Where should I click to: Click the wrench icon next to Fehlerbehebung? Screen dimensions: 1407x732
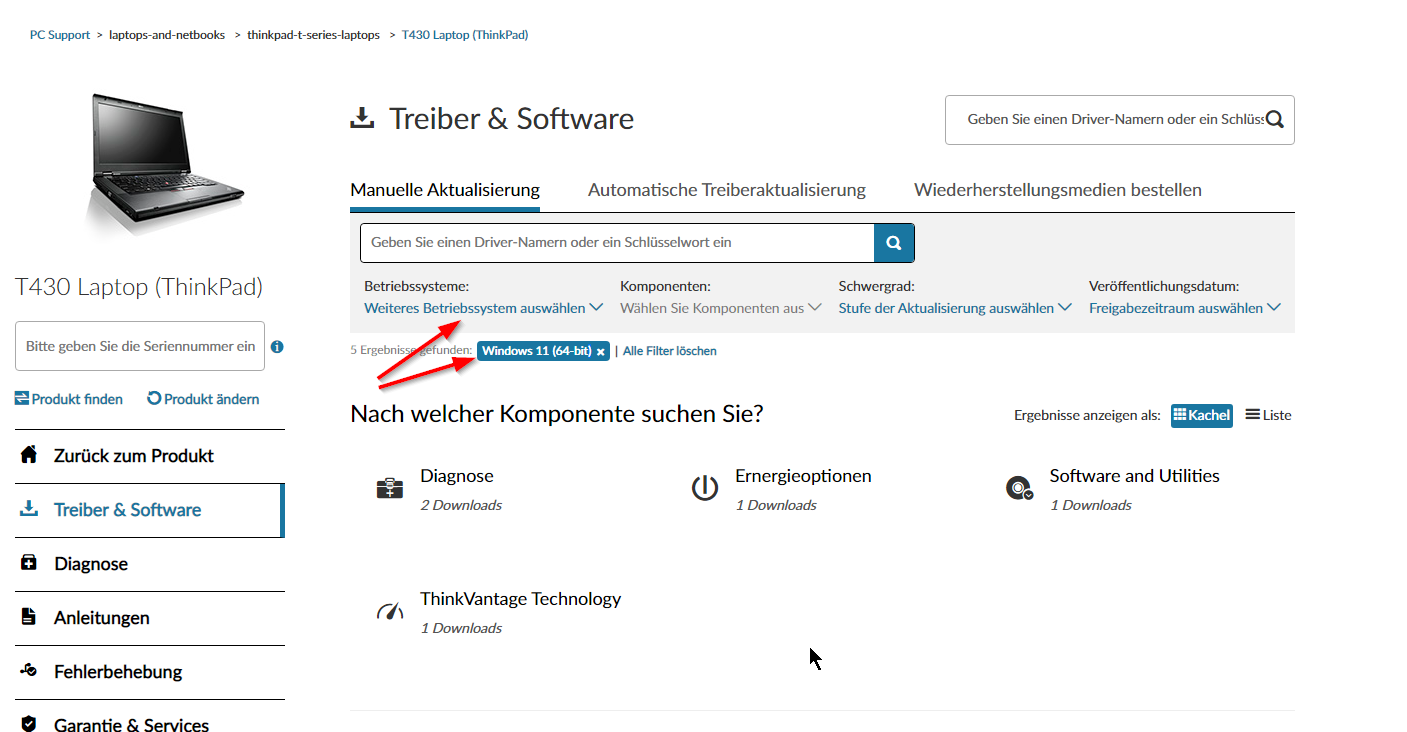[x=29, y=671]
